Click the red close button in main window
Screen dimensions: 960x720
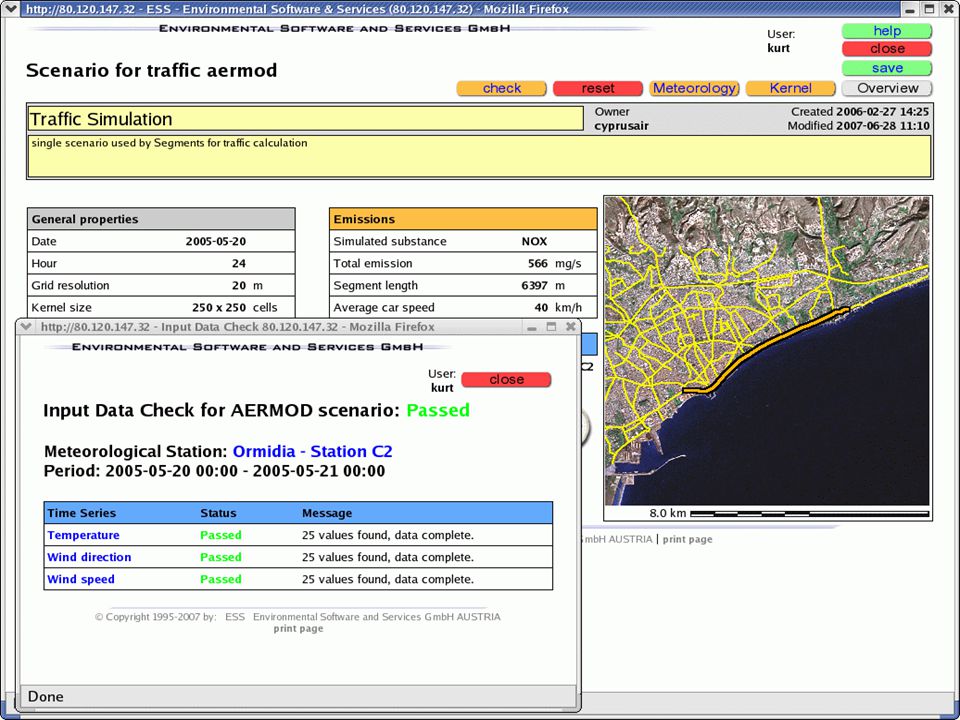[x=887, y=49]
